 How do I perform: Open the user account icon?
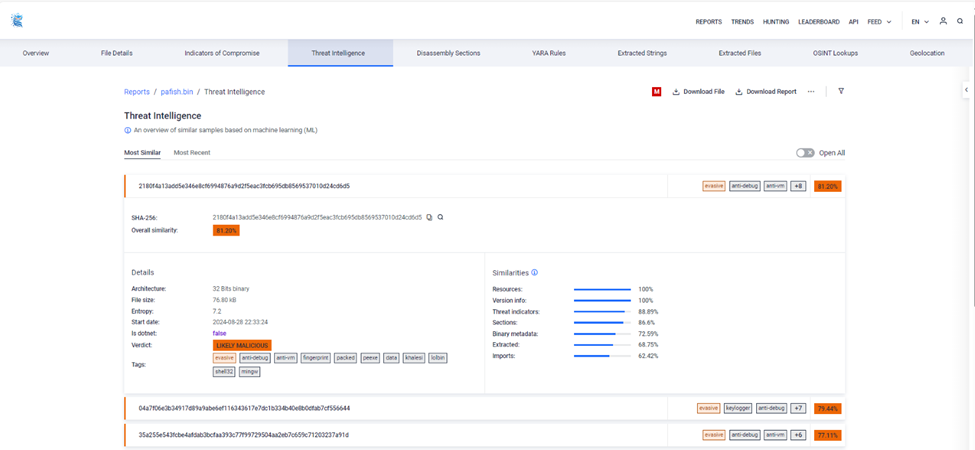[943, 21]
